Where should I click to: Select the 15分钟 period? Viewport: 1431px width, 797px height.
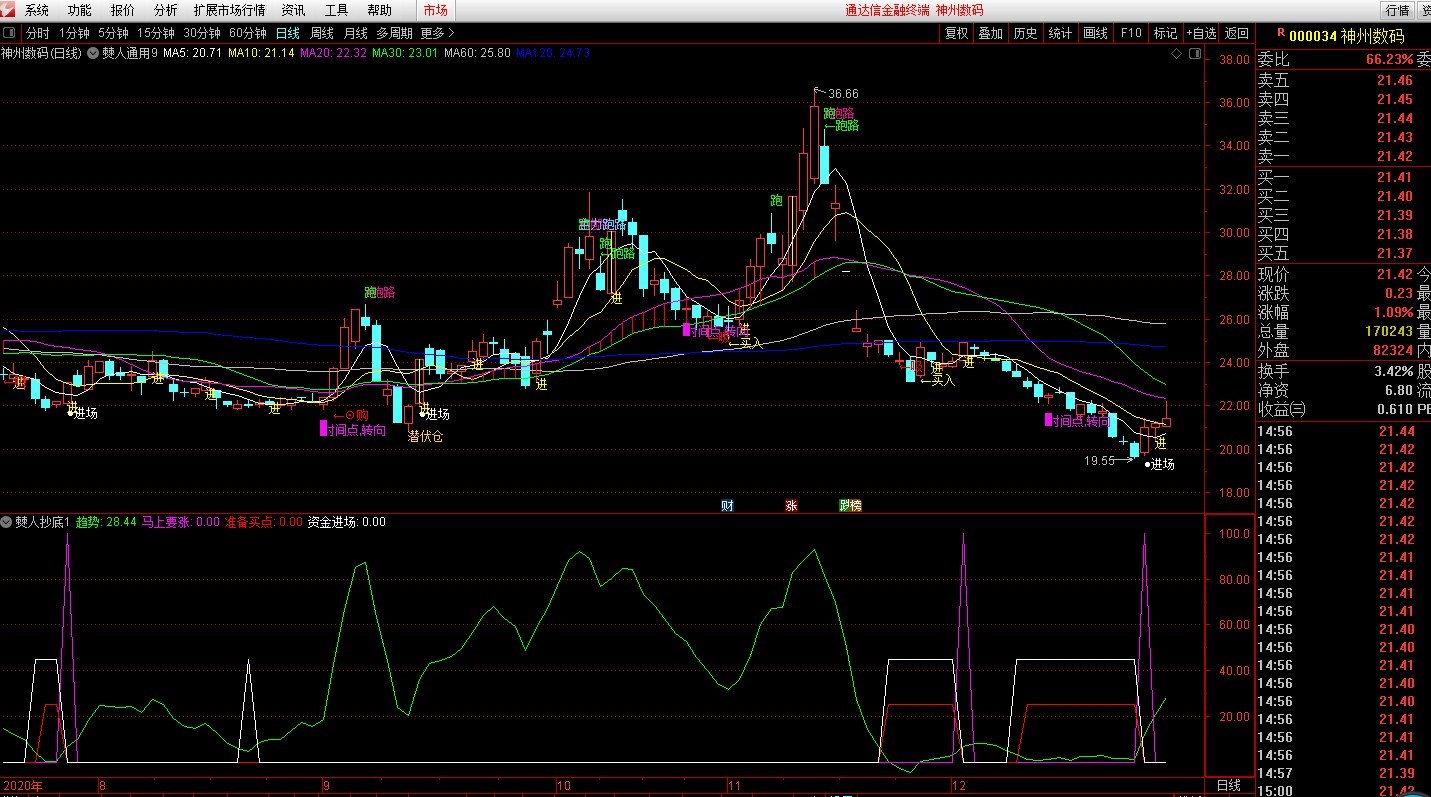point(156,33)
